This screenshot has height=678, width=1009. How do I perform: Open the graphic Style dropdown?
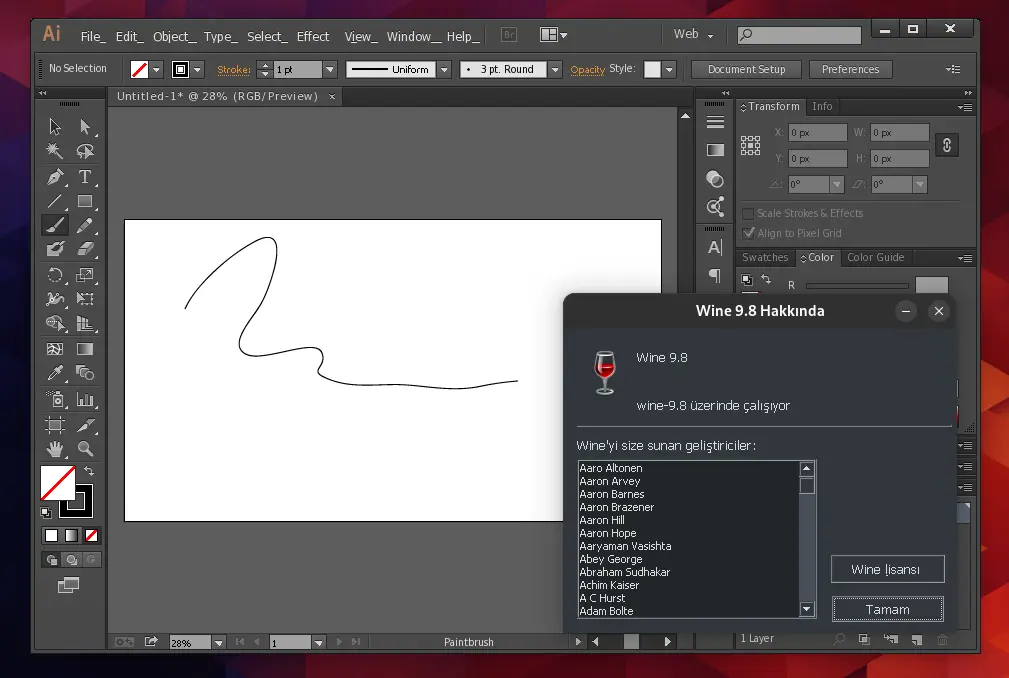669,69
